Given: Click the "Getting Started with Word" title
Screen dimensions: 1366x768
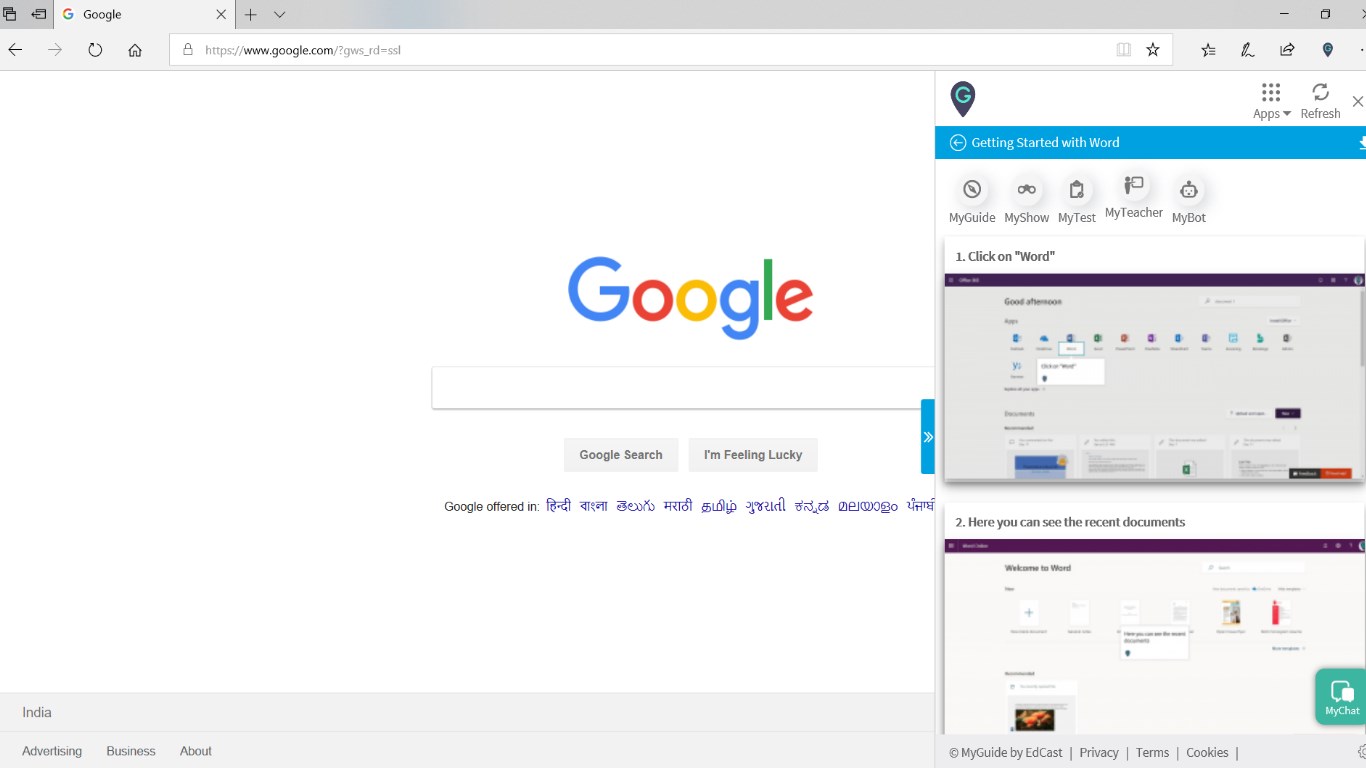Looking at the screenshot, I should click(x=1045, y=142).
